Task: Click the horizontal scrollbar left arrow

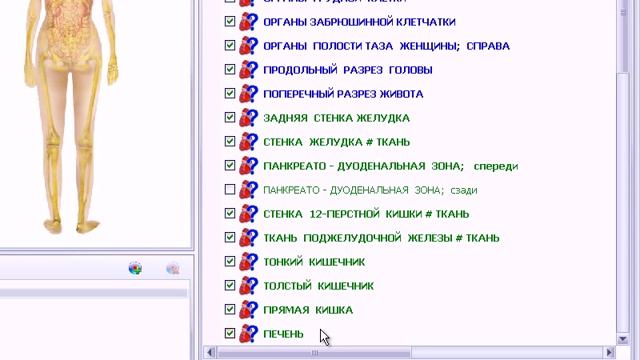Action: (x=210, y=352)
